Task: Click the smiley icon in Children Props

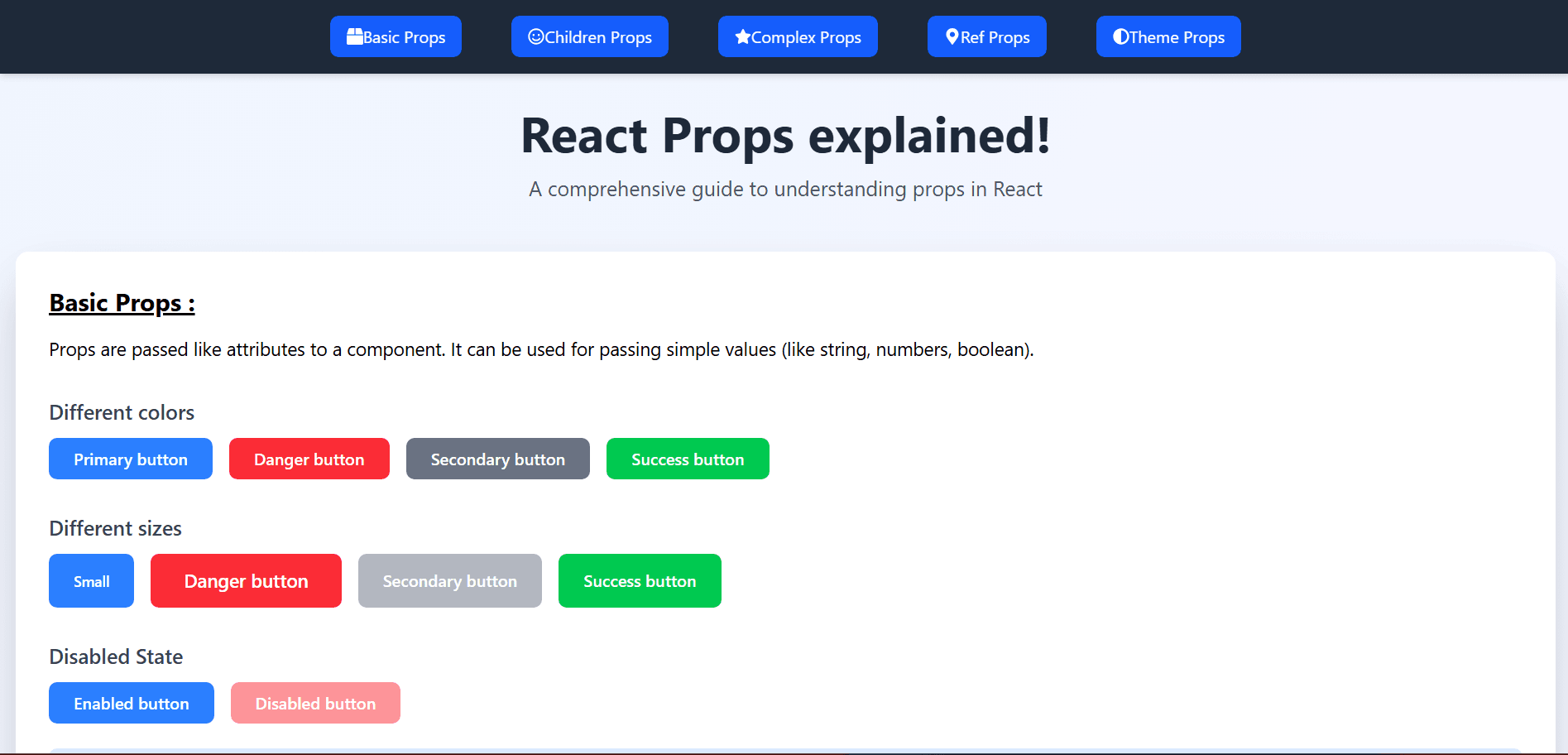Action: point(536,36)
